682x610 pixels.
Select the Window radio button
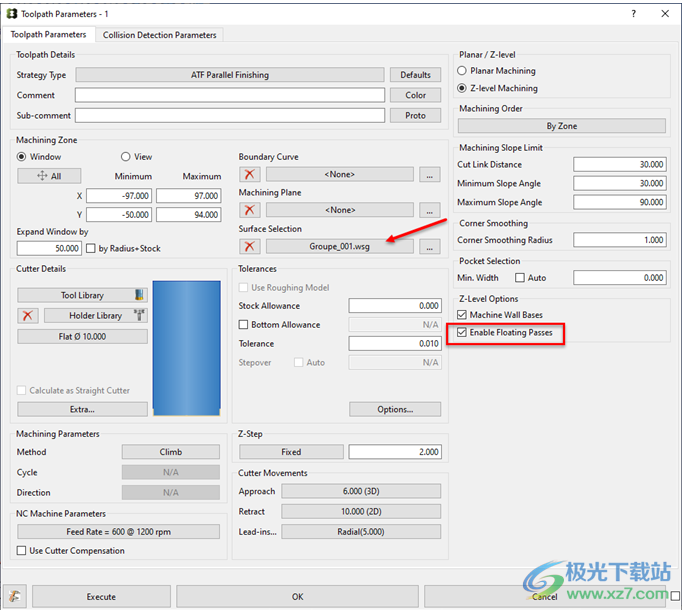pos(21,157)
